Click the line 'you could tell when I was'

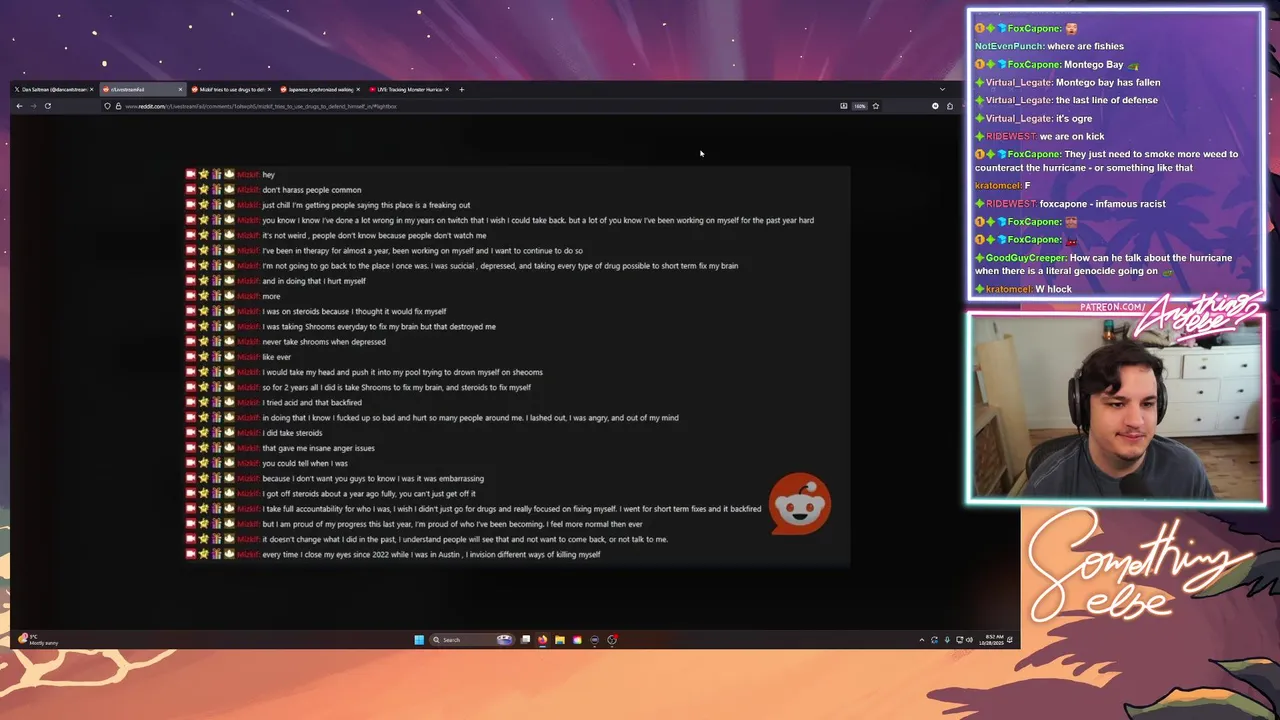304,463
